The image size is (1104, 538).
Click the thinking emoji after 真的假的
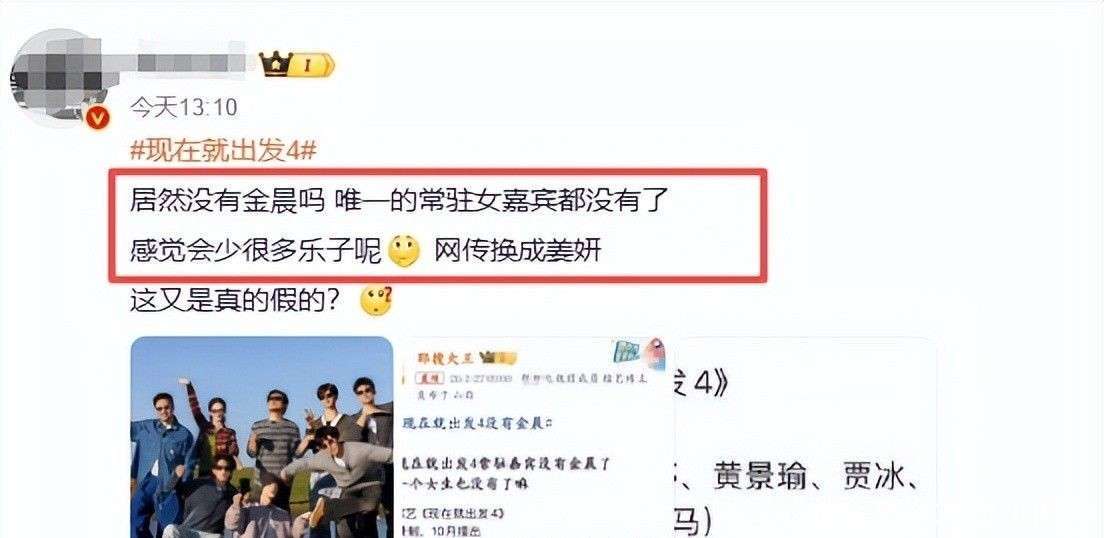(375, 301)
